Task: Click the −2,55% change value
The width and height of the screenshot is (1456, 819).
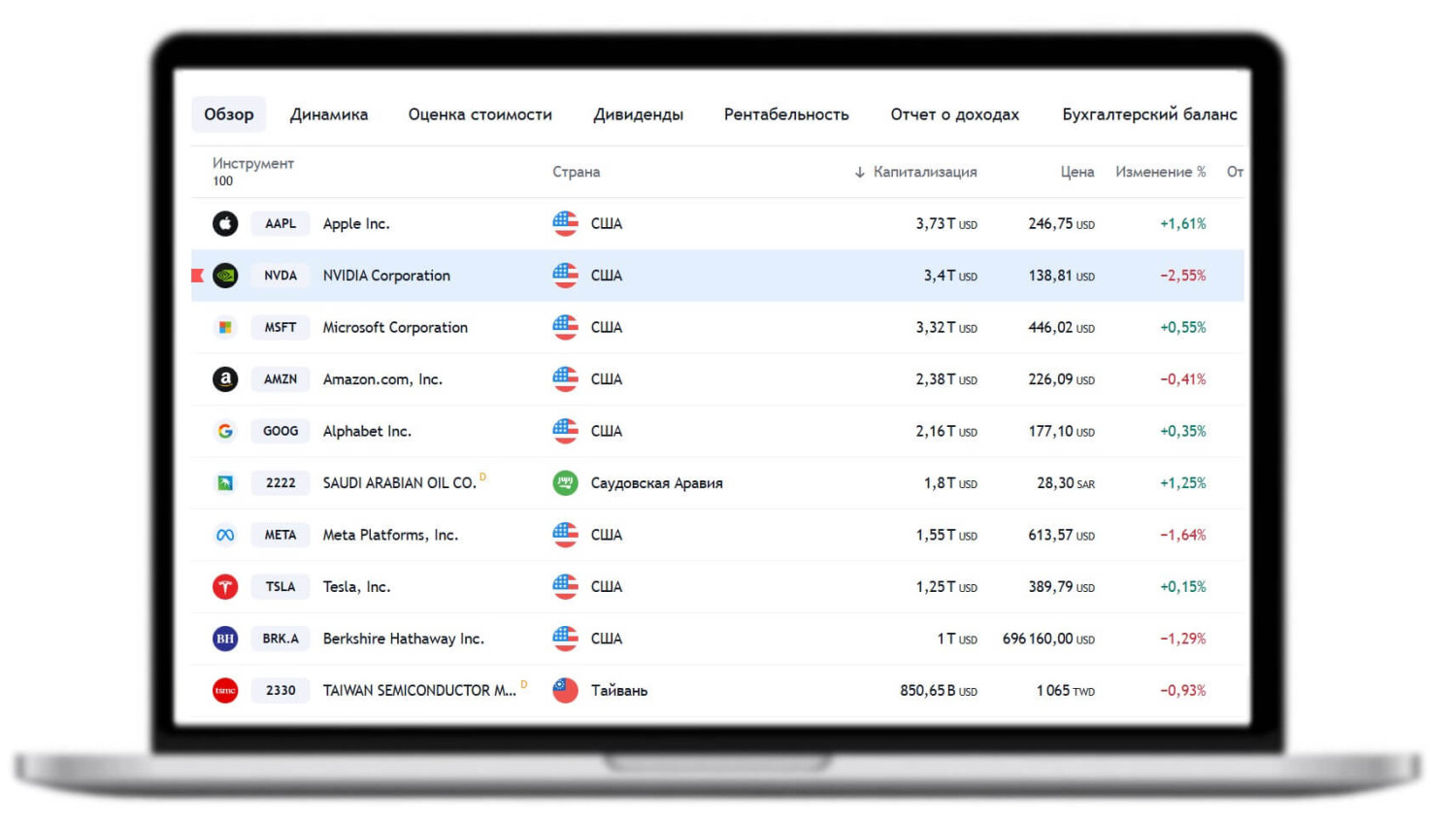Action: (1183, 276)
